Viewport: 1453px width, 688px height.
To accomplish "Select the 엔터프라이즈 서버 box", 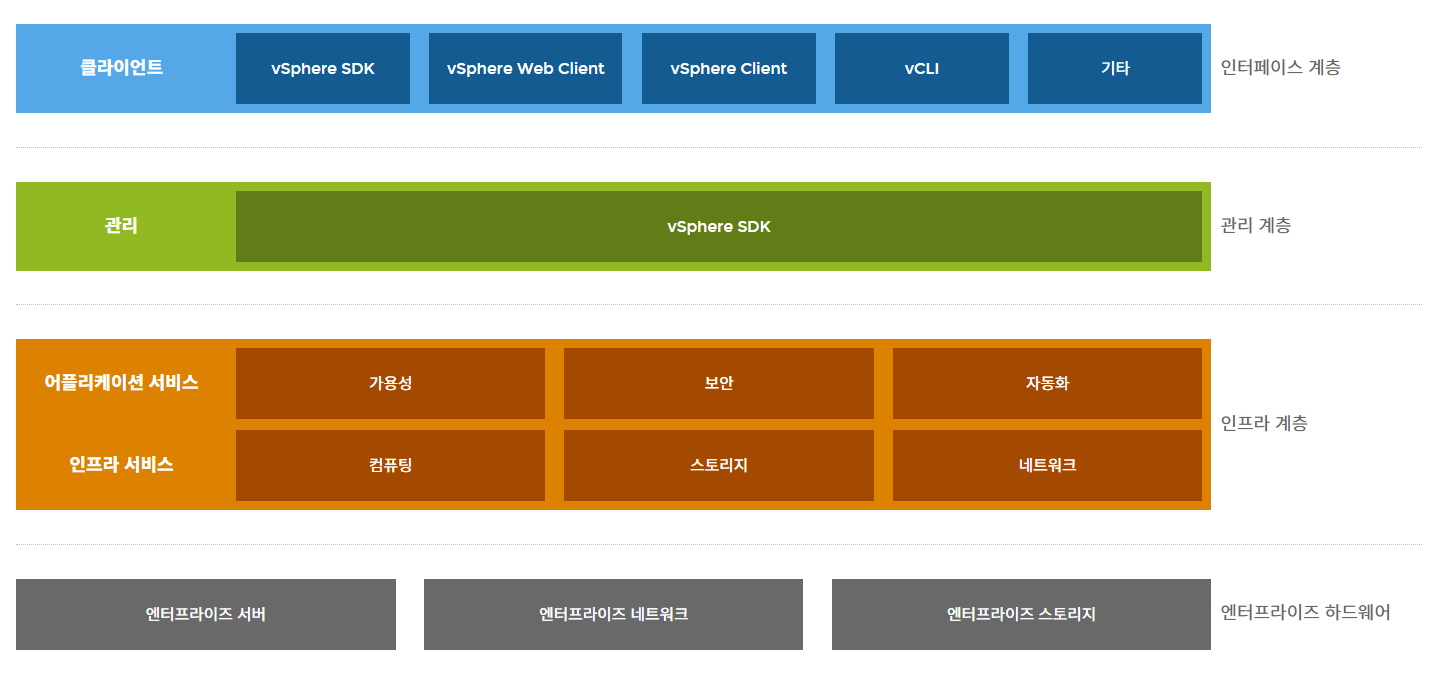I will click(x=205, y=614).
